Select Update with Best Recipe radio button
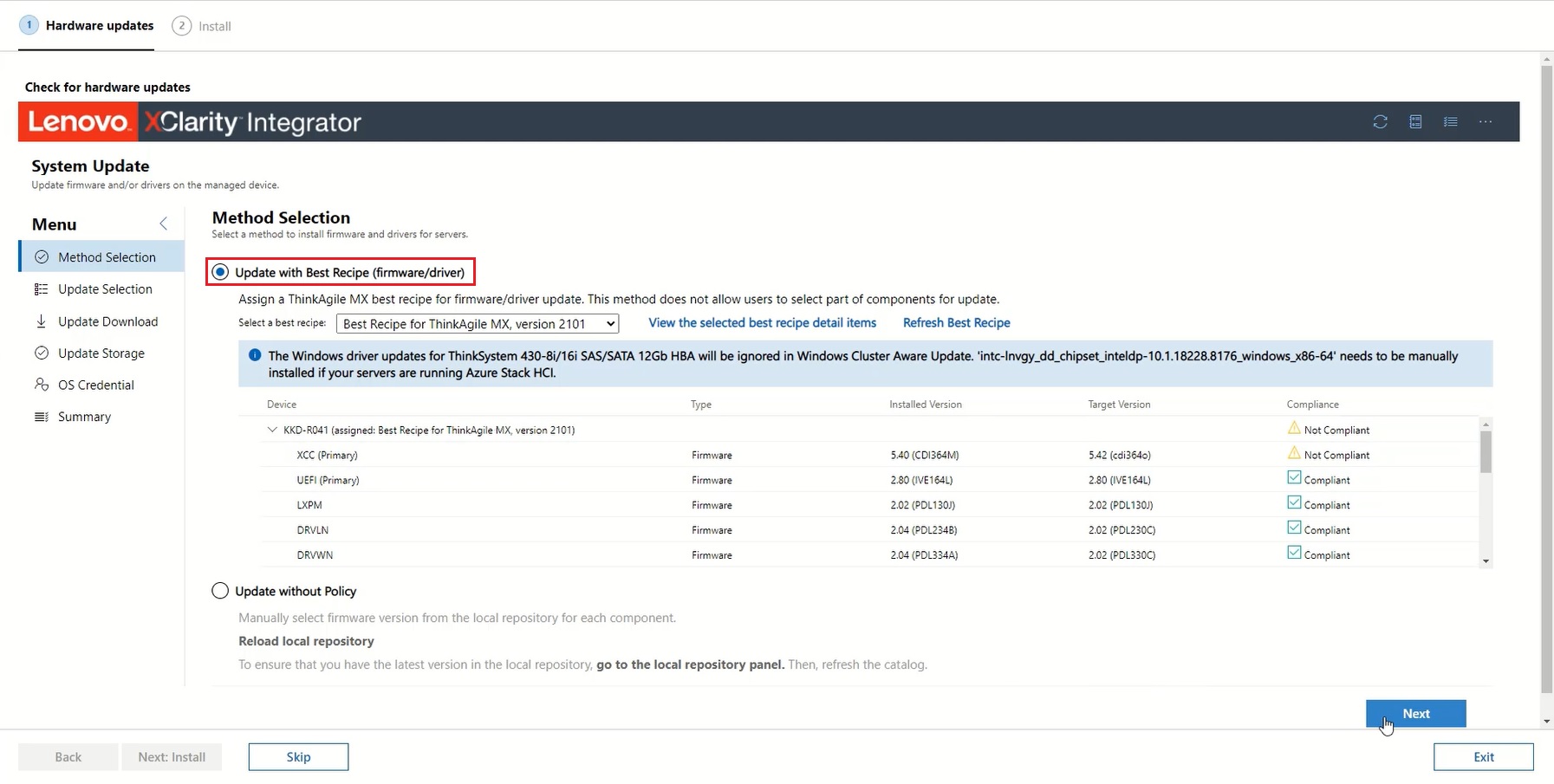Image resolution: width=1554 pixels, height=784 pixels. pos(220,272)
